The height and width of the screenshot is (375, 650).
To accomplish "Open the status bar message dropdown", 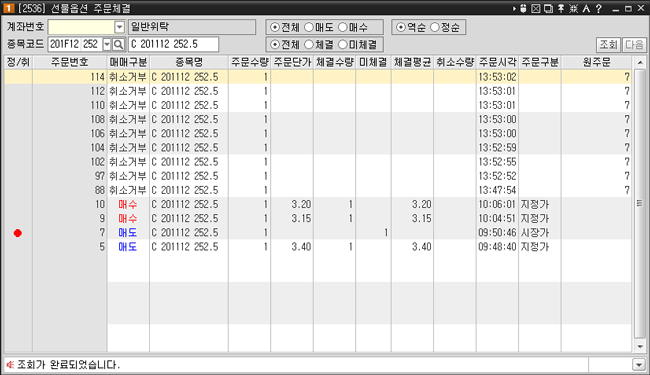I will coord(639,365).
